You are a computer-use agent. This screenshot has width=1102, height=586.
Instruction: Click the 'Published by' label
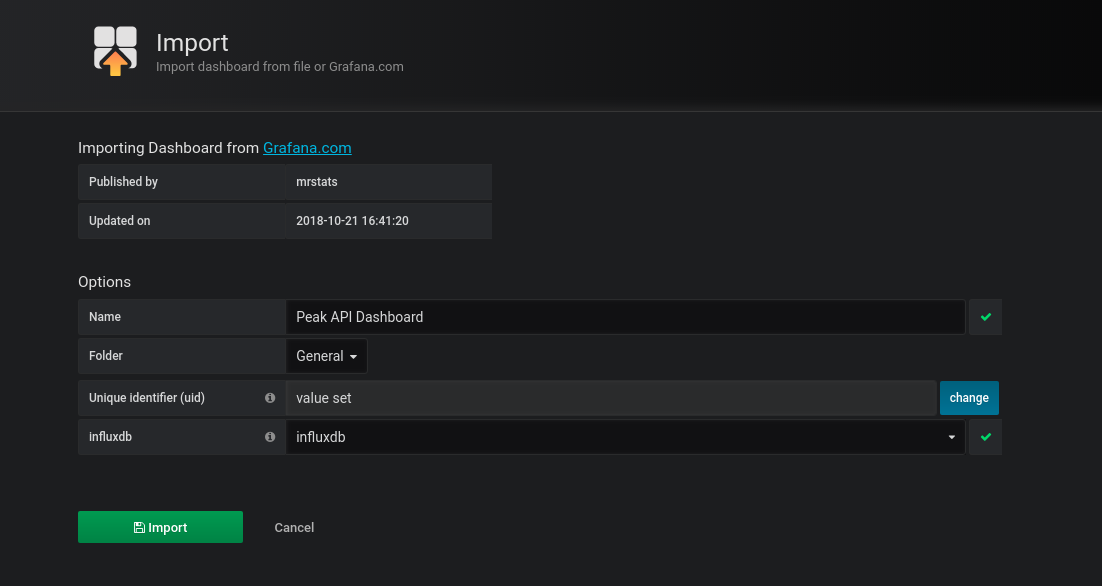[x=123, y=182]
